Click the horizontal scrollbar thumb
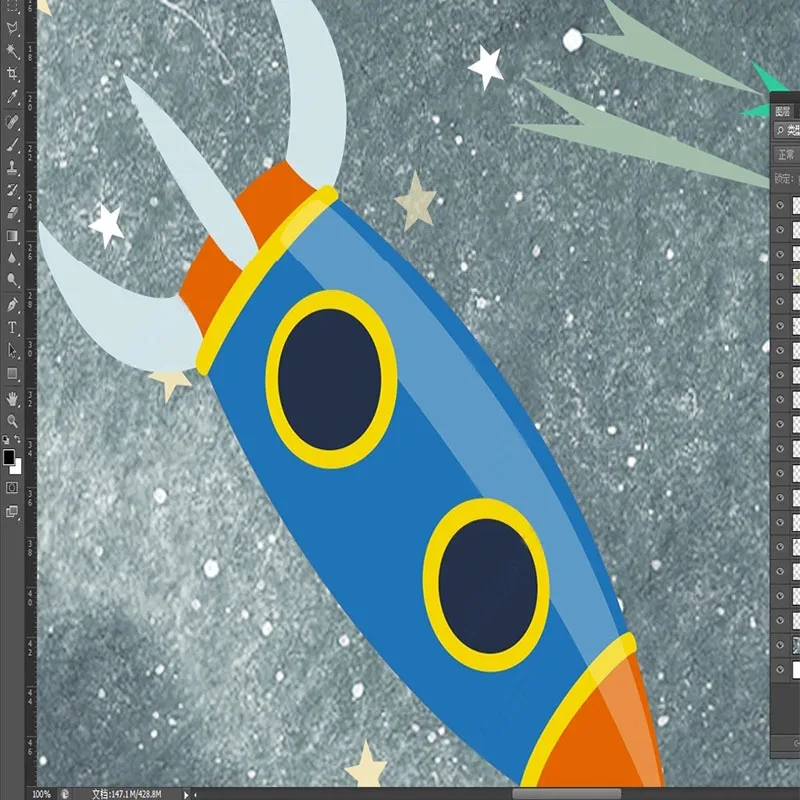The width and height of the screenshot is (800, 800). pos(567,794)
